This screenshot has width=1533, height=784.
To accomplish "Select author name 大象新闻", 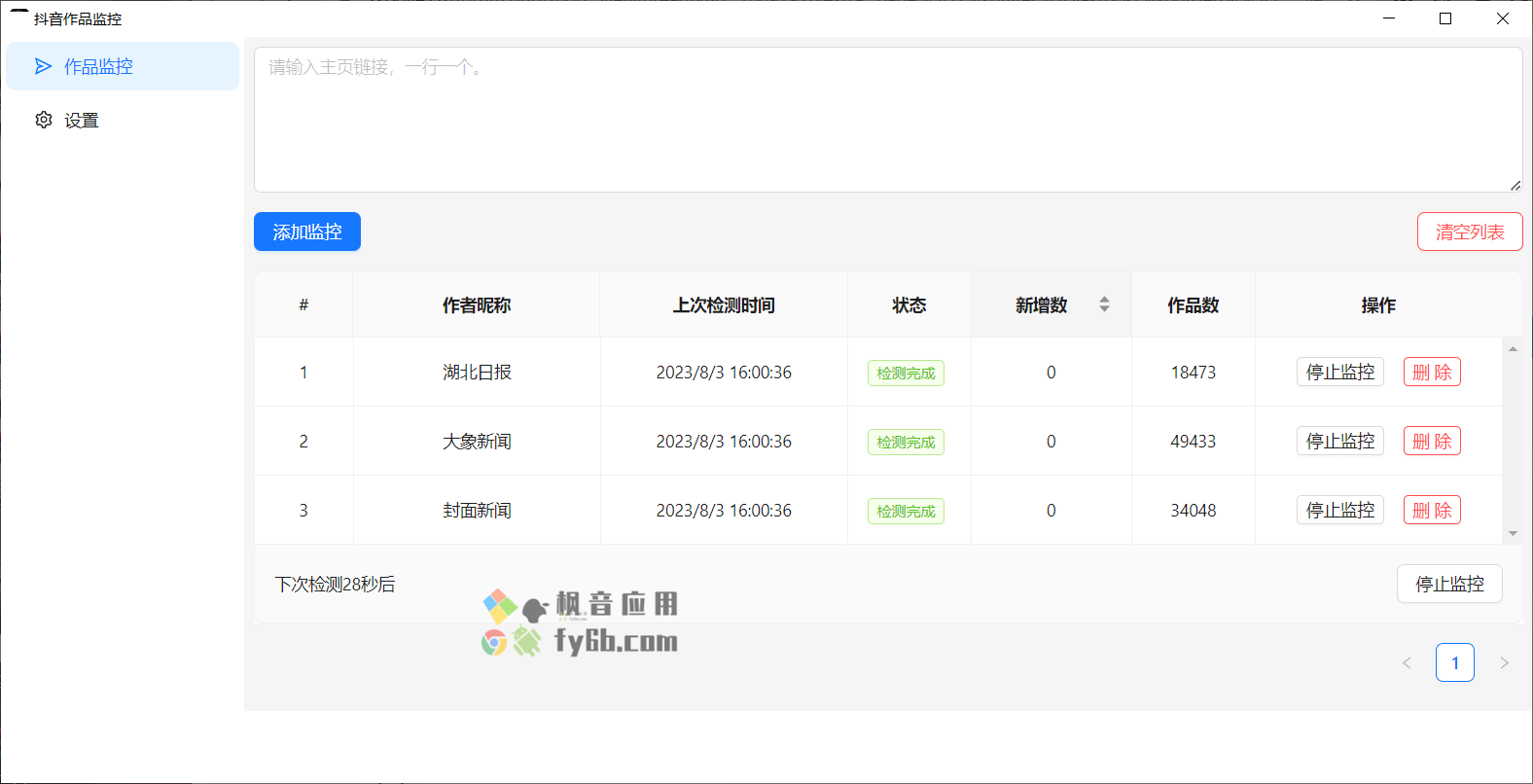I will 477,441.
